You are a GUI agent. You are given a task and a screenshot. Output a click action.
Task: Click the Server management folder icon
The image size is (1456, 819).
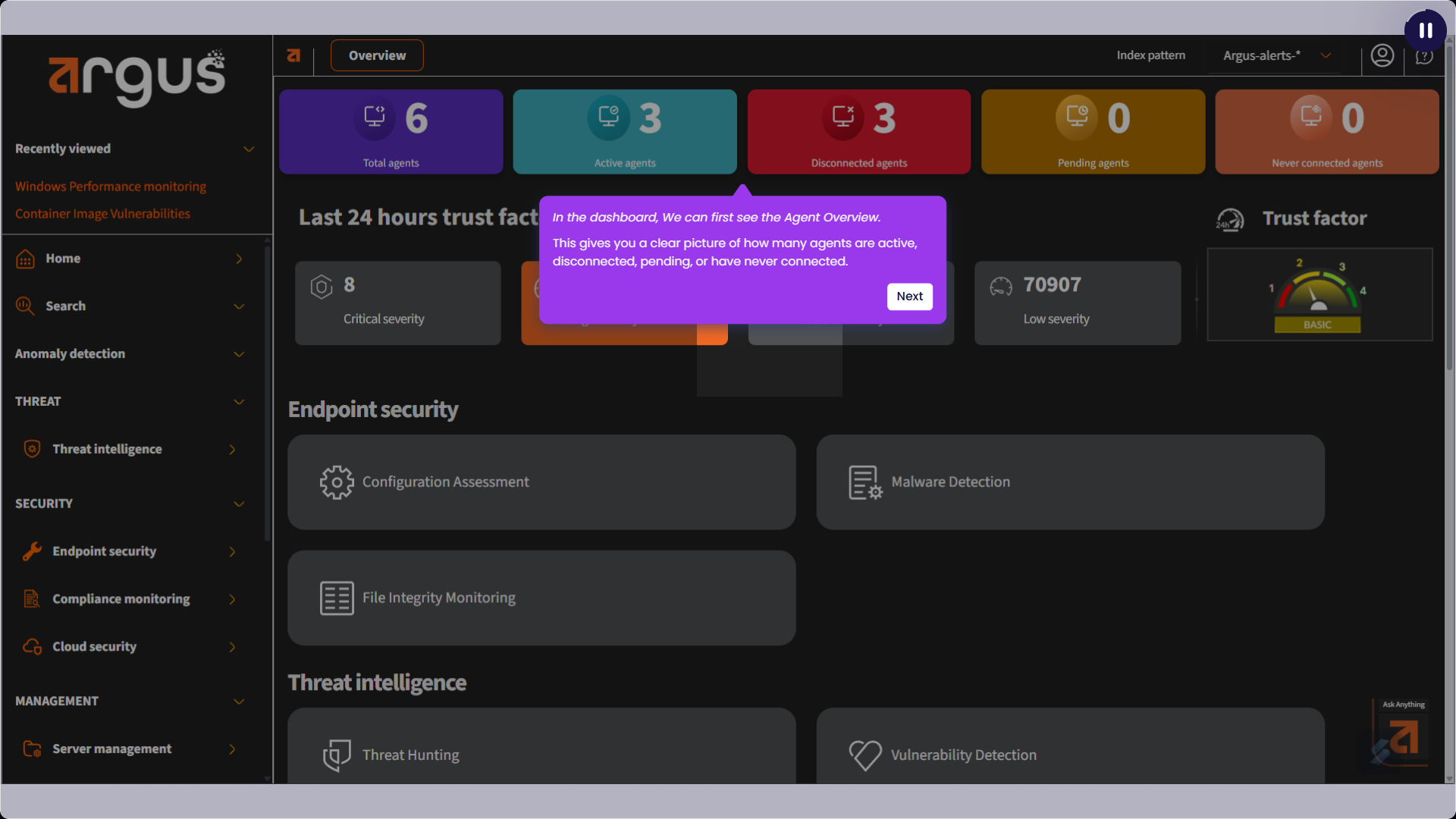click(32, 749)
